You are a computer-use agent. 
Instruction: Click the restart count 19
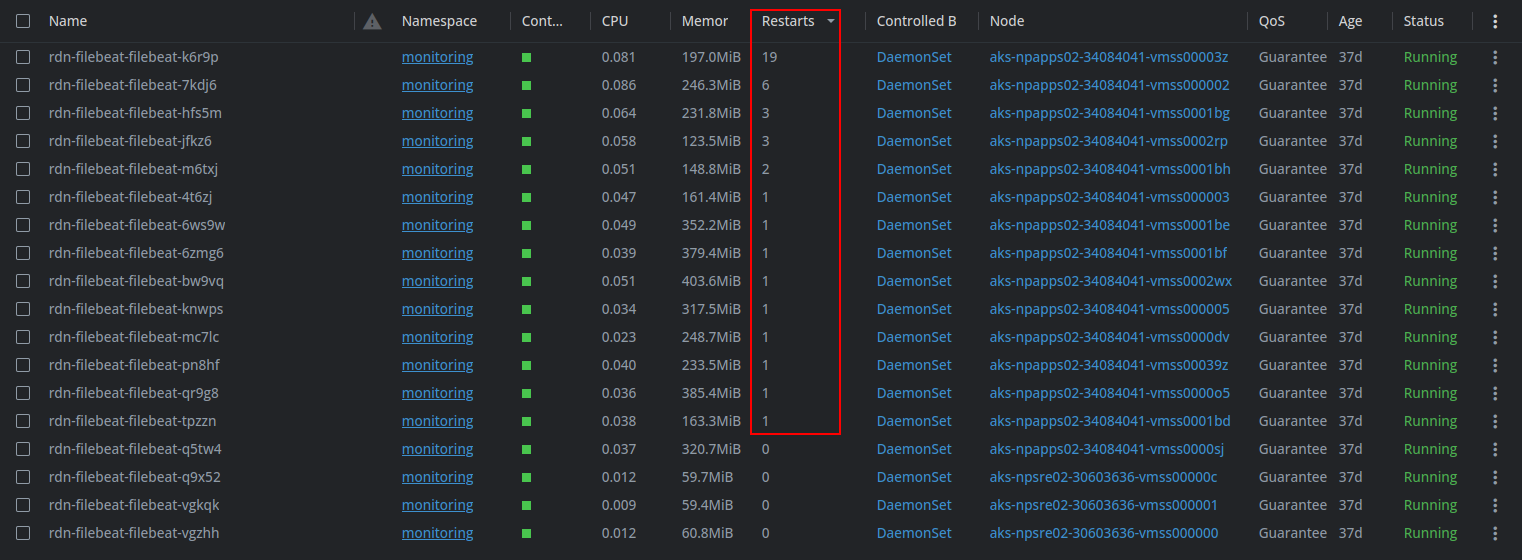(x=769, y=57)
